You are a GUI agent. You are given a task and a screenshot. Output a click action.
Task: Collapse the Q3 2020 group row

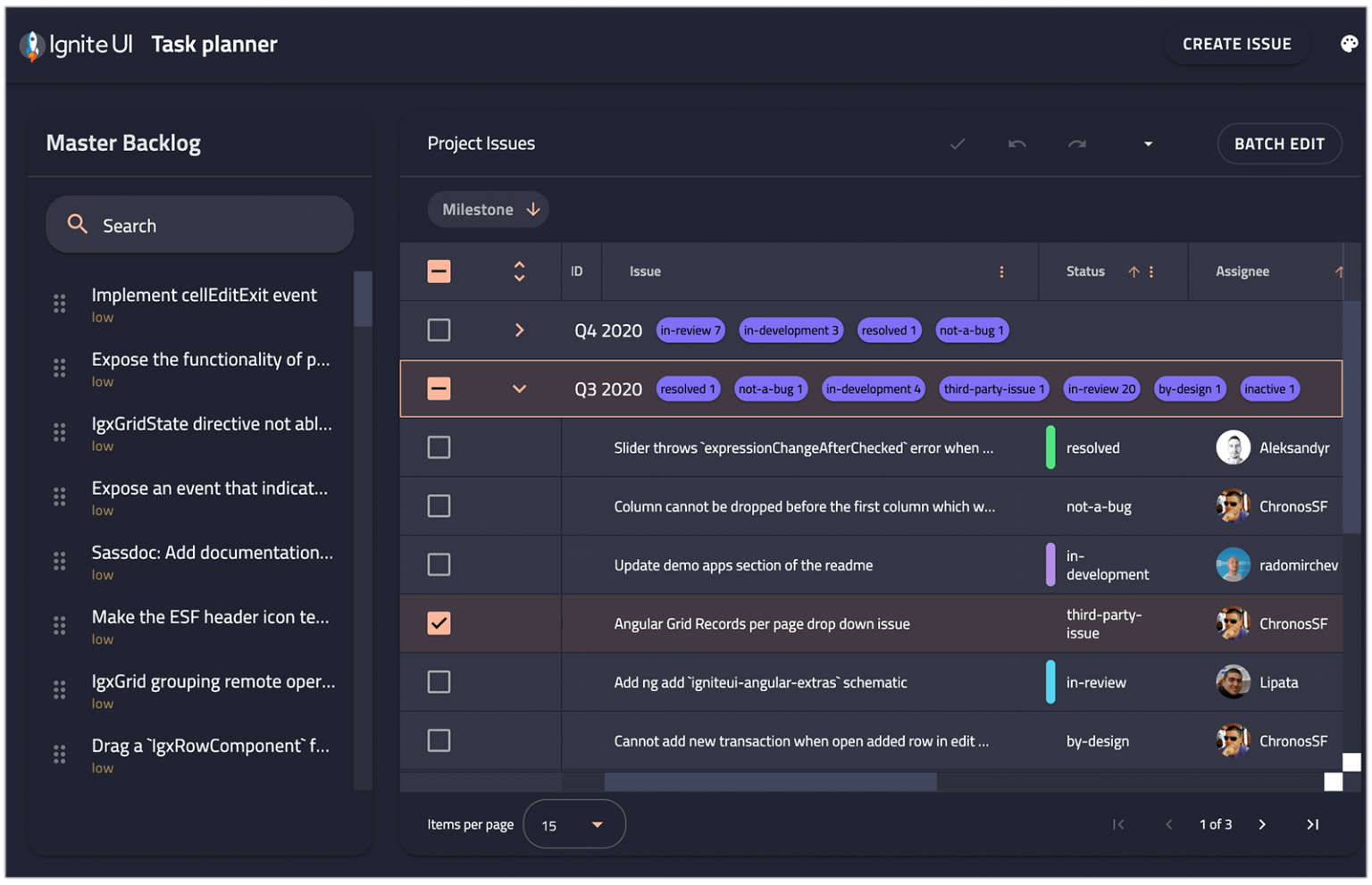click(x=519, y=388)
